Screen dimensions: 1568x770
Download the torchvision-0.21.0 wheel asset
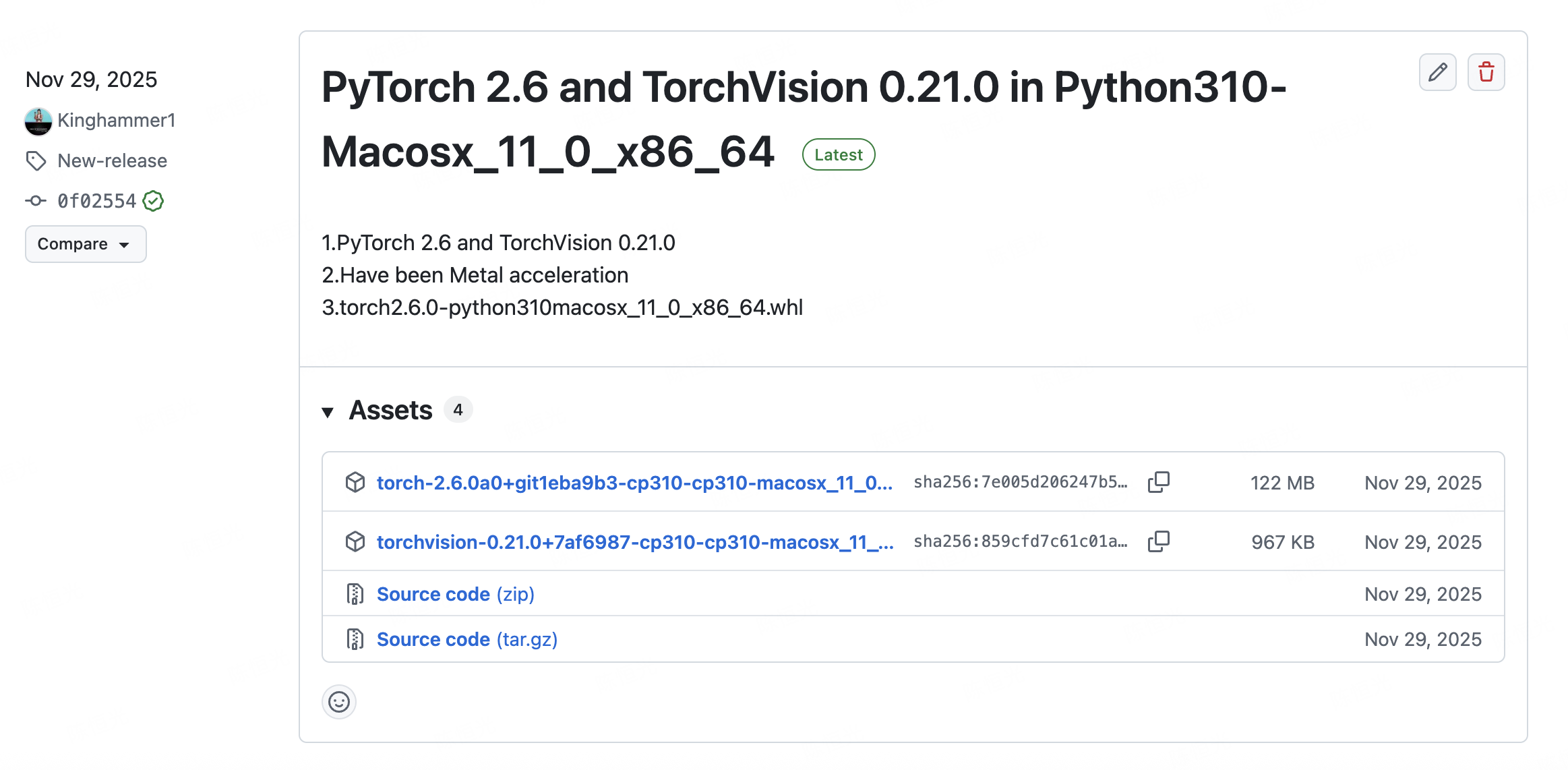633,541
